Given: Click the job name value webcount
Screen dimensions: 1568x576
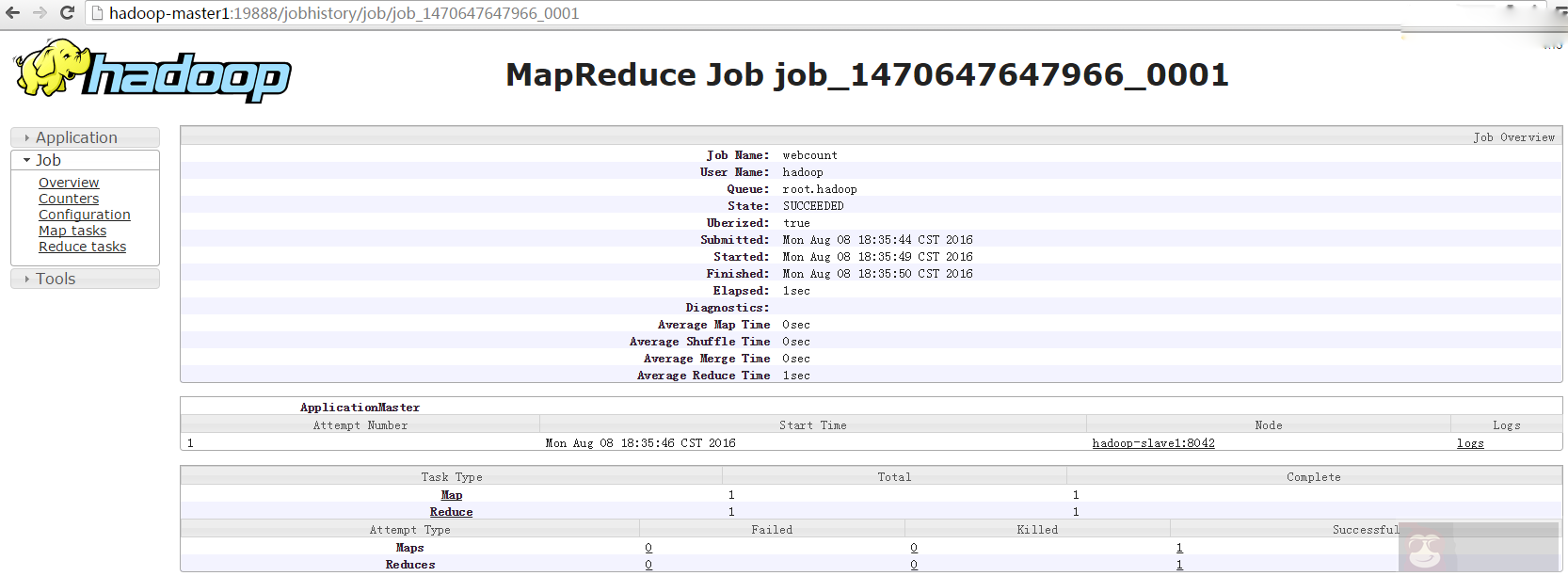Looking at the screenshot, I should 809,155.
